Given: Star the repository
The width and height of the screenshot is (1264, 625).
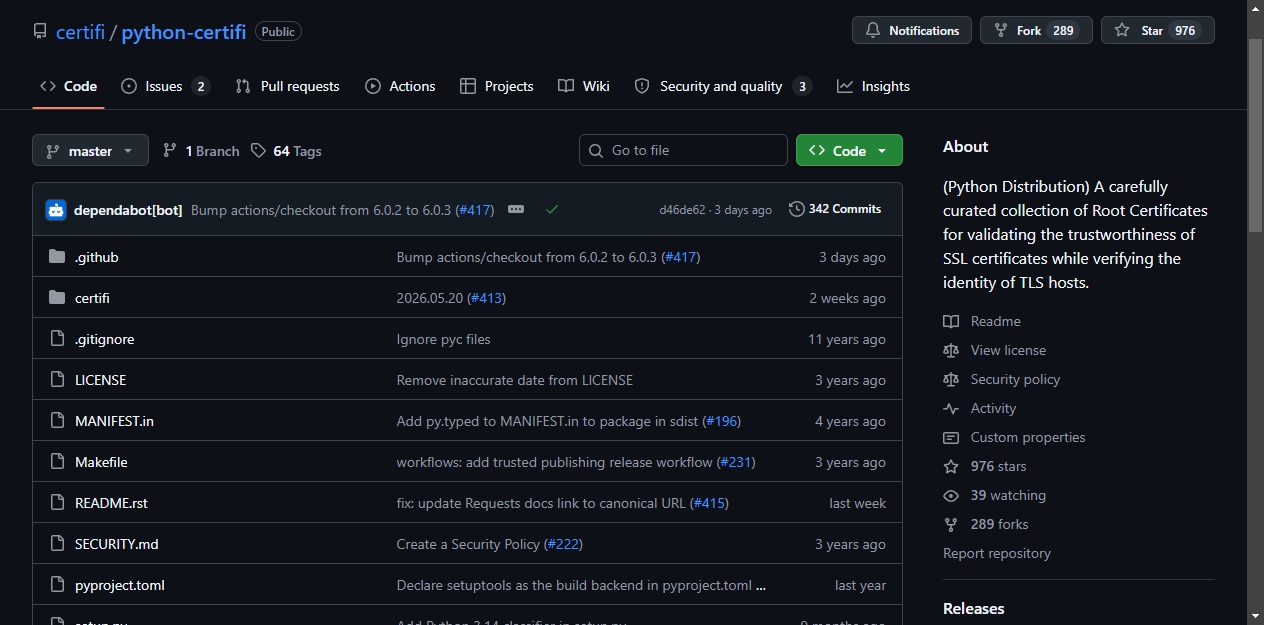Looking at the screenshot, I should 1157,30.
